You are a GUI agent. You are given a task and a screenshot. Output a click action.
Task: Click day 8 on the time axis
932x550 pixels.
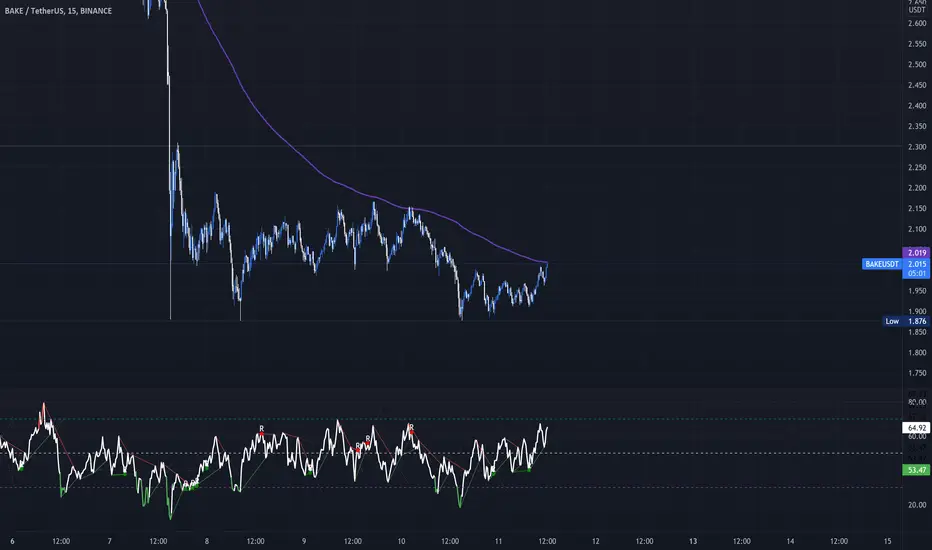[207, 541]
